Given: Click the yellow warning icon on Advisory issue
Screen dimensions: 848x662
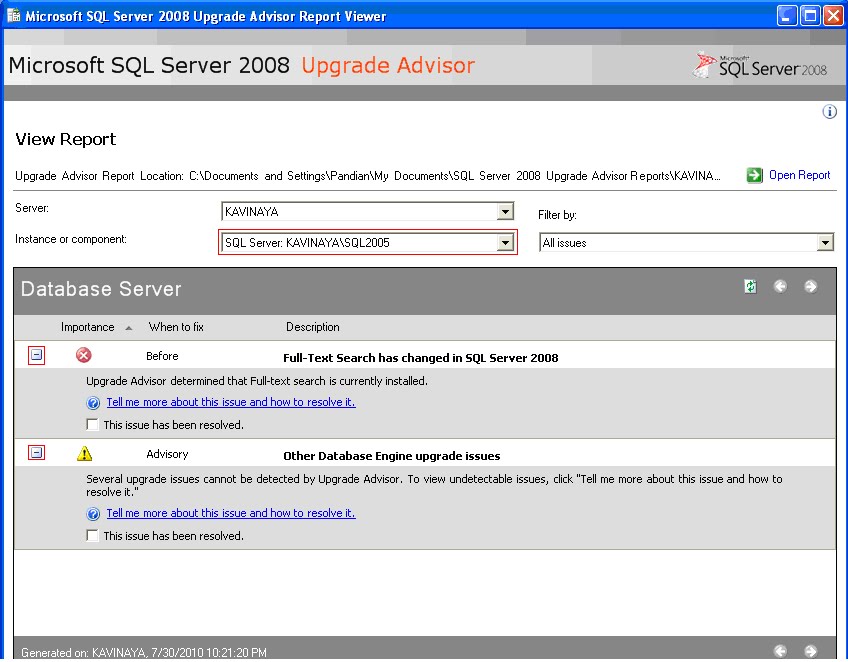Looking at the screenshot, I should click(x=84, y=452).
